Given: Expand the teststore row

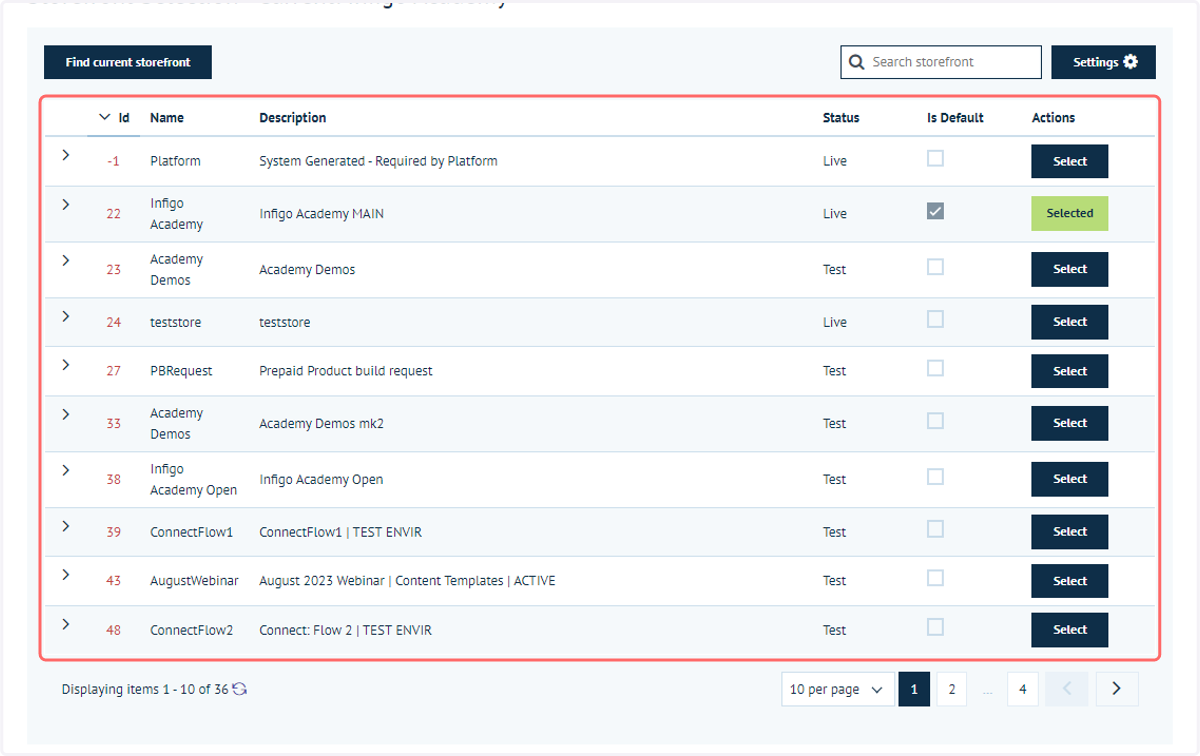Looking at the screenshot, I should (65, 316).
